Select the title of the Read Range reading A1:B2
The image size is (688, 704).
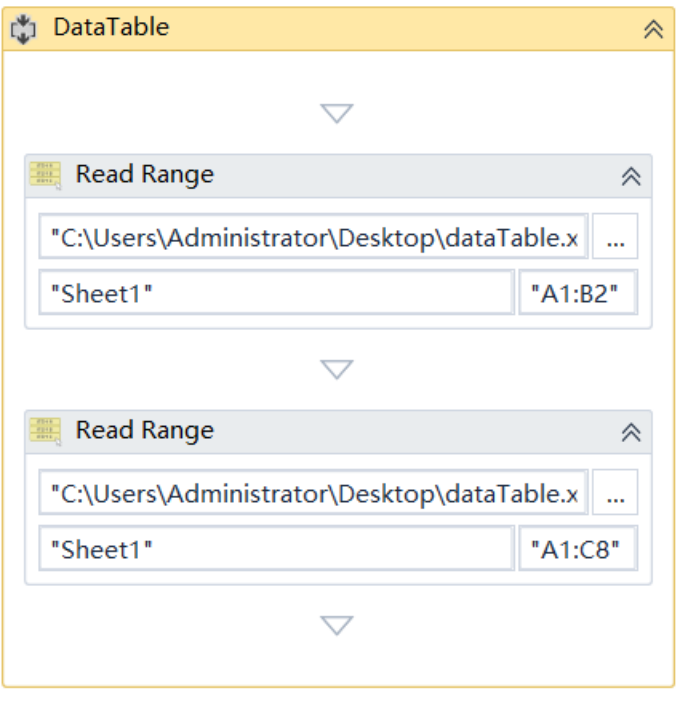145,175
